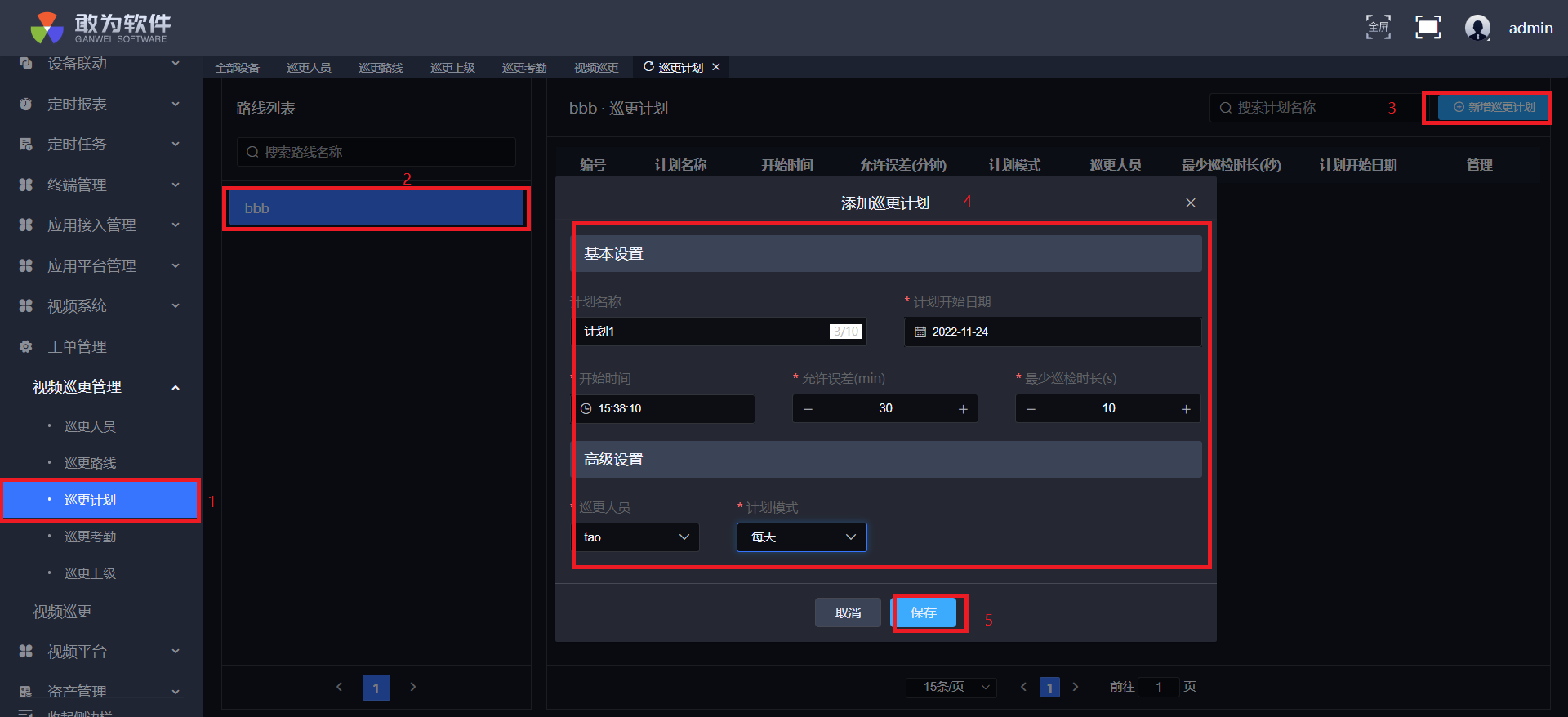Switch to the 全部设备 tab

(x=238, y=68)
